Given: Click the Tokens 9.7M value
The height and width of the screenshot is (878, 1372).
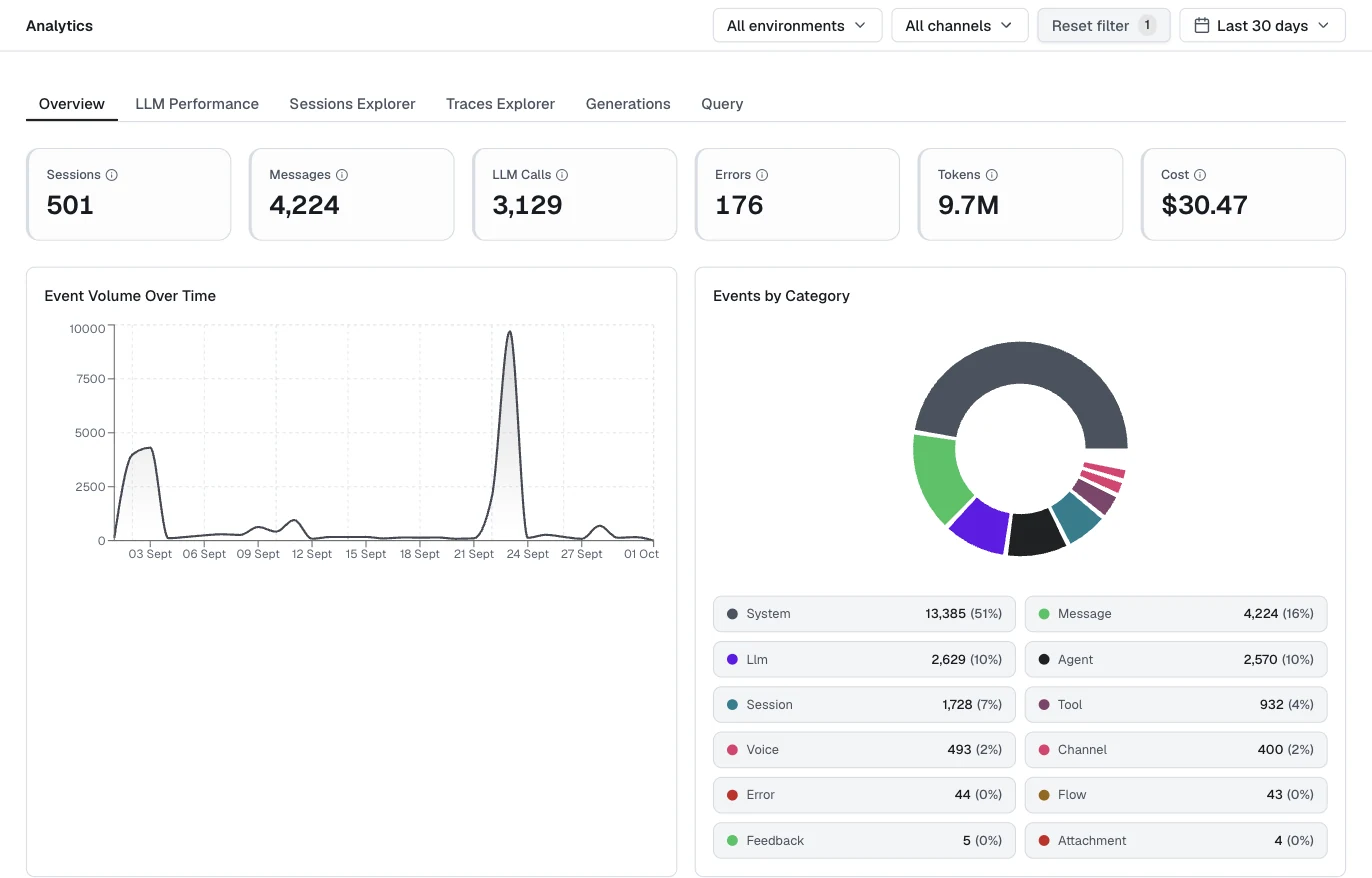Looking at the screenshot, I should pyautogui.click(x=968, y=205).
